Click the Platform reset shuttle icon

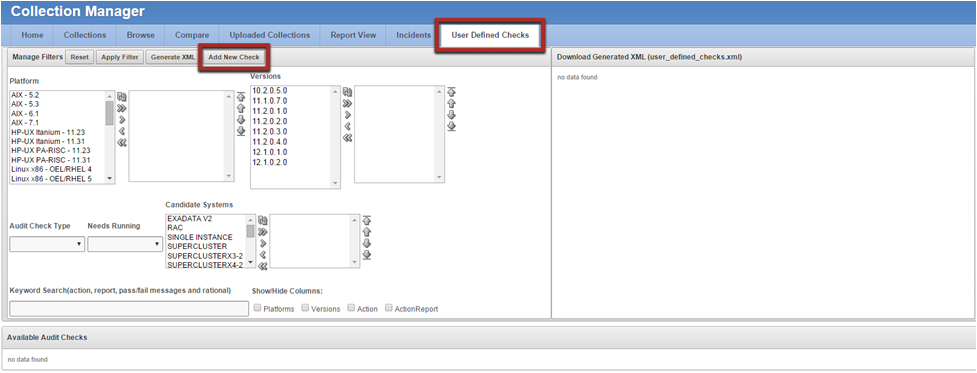click(122, 97)
